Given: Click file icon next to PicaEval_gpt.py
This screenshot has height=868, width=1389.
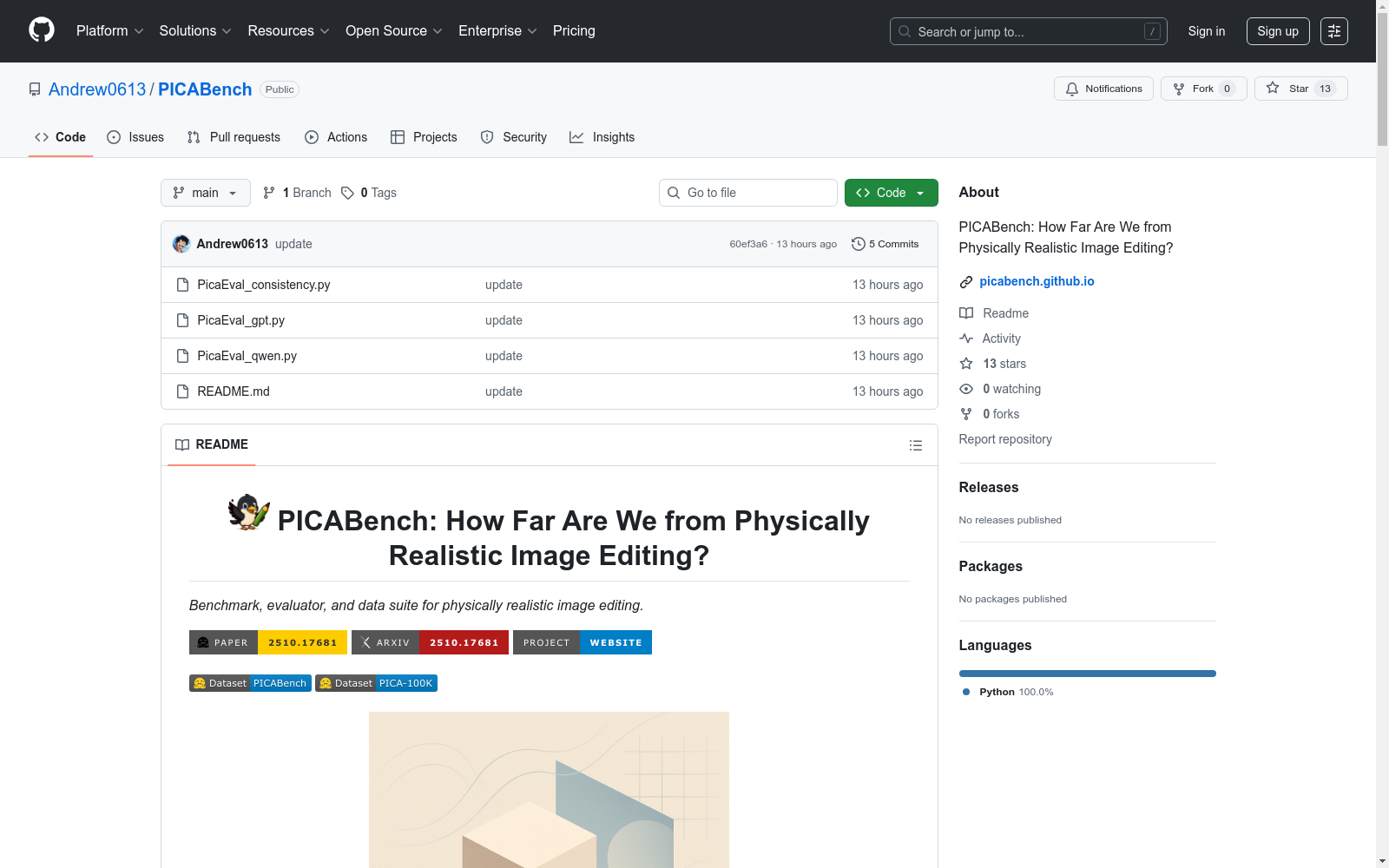Looking at the screenshot, I should coord(182,320).
